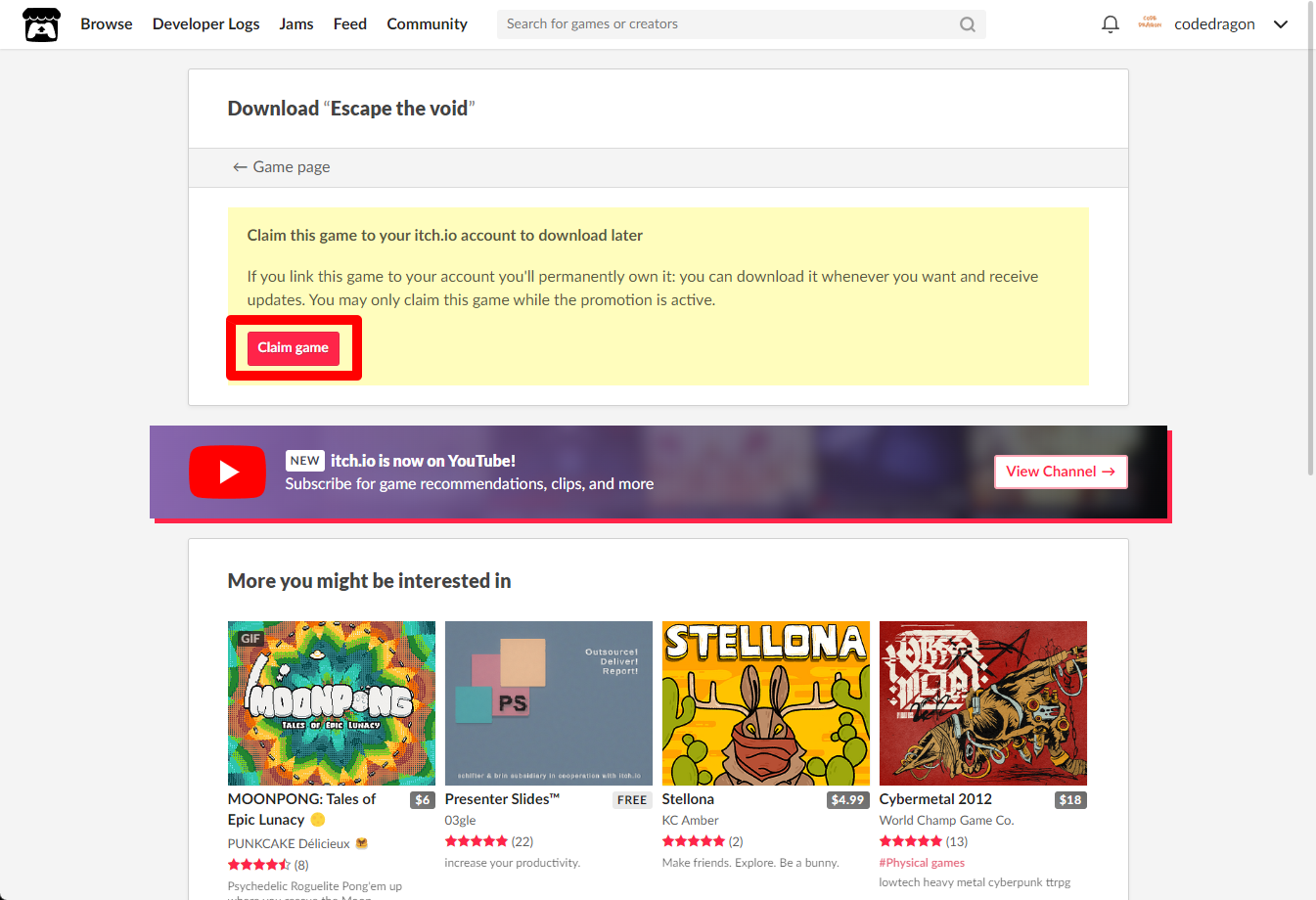Open Presenter Slides title link
Viewport: 1316px width, 900px height.
point(502,799)
